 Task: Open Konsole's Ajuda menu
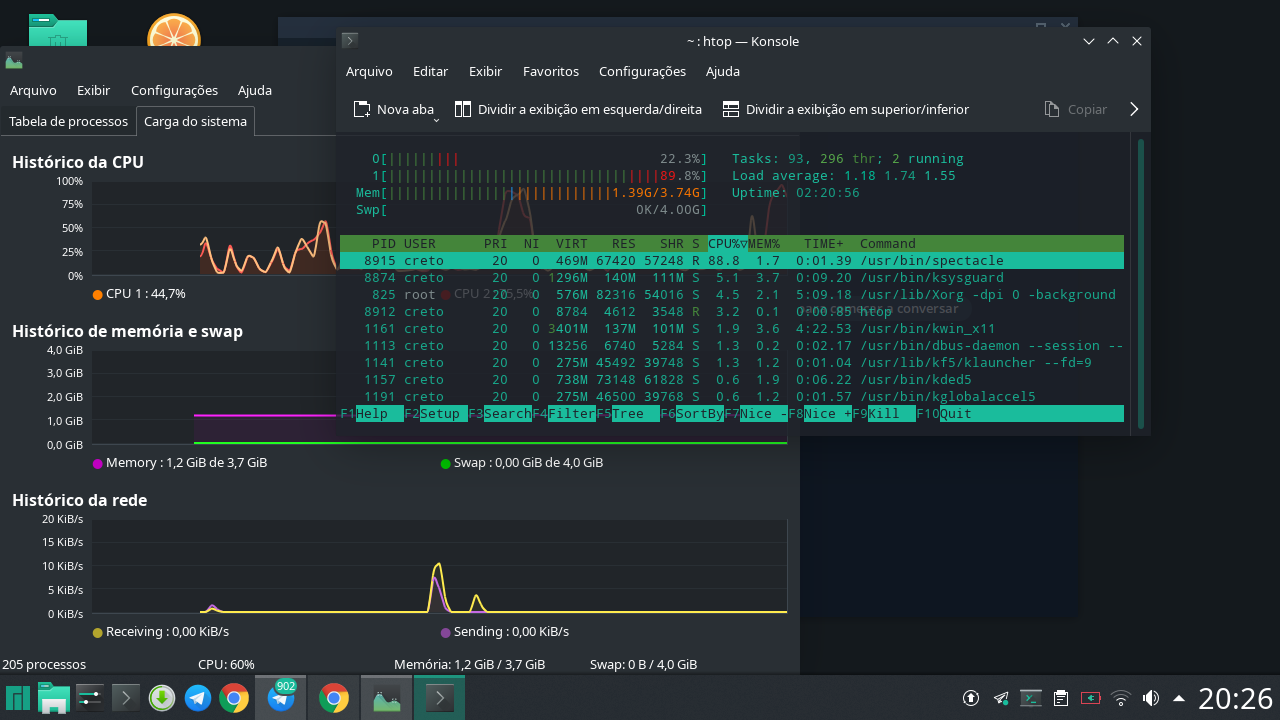[723, 72]
